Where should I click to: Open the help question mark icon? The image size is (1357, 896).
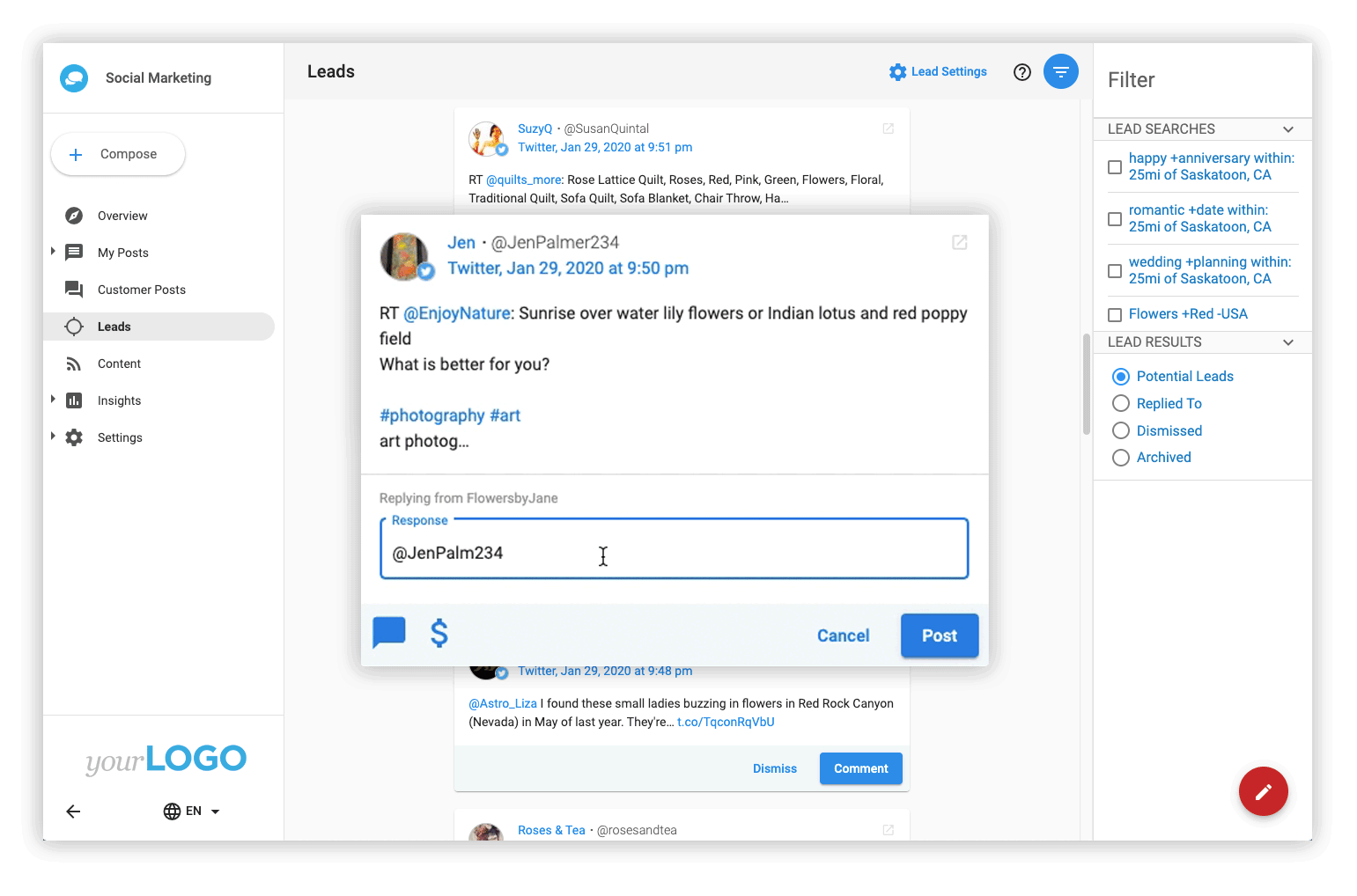point(1021,72)
